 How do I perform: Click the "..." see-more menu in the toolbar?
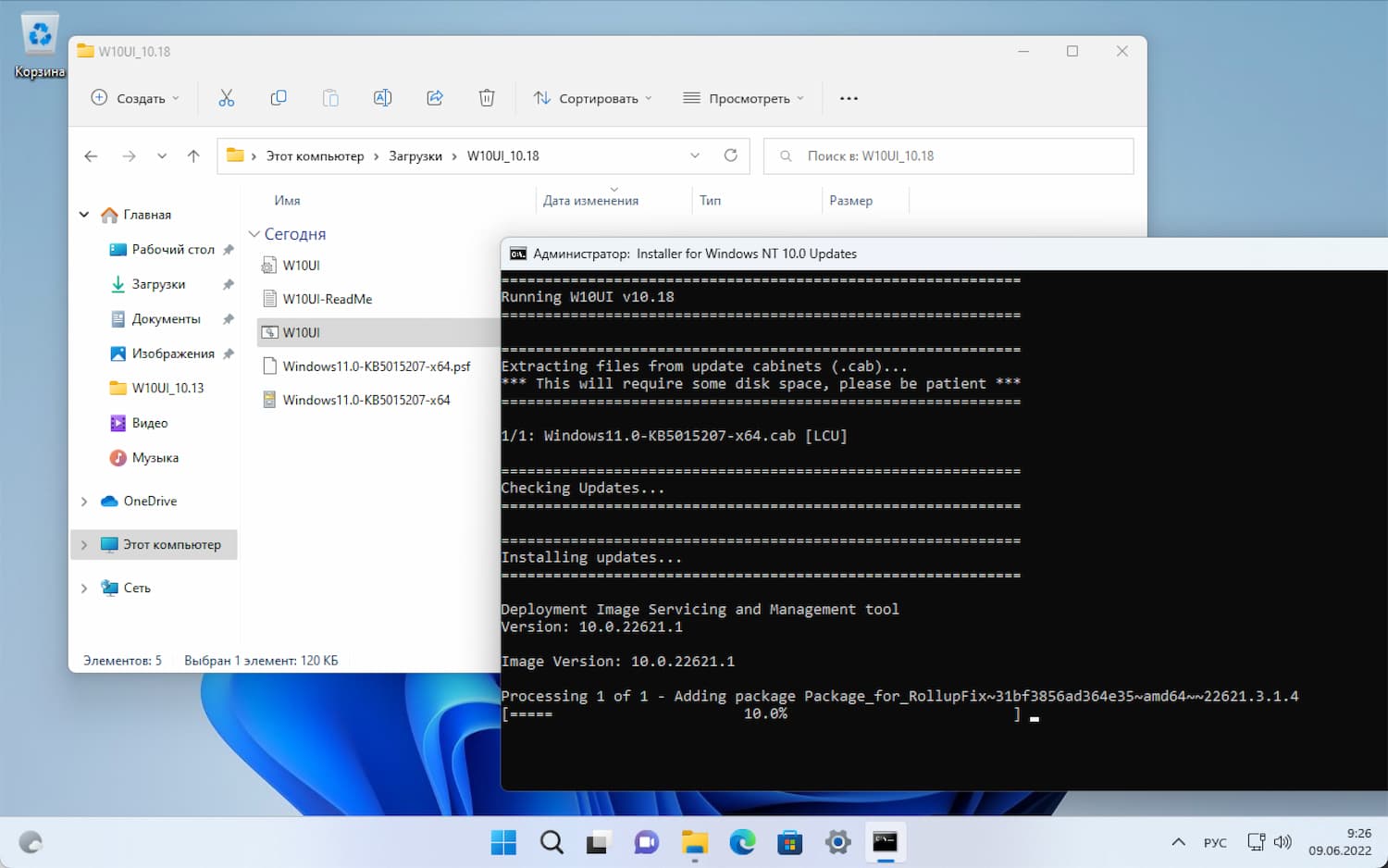[849, 97]
